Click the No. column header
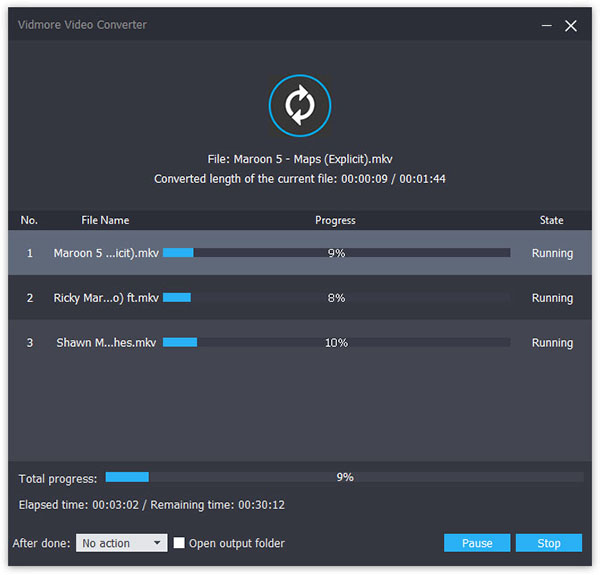The image size is (600, 575). pos(29,220)
